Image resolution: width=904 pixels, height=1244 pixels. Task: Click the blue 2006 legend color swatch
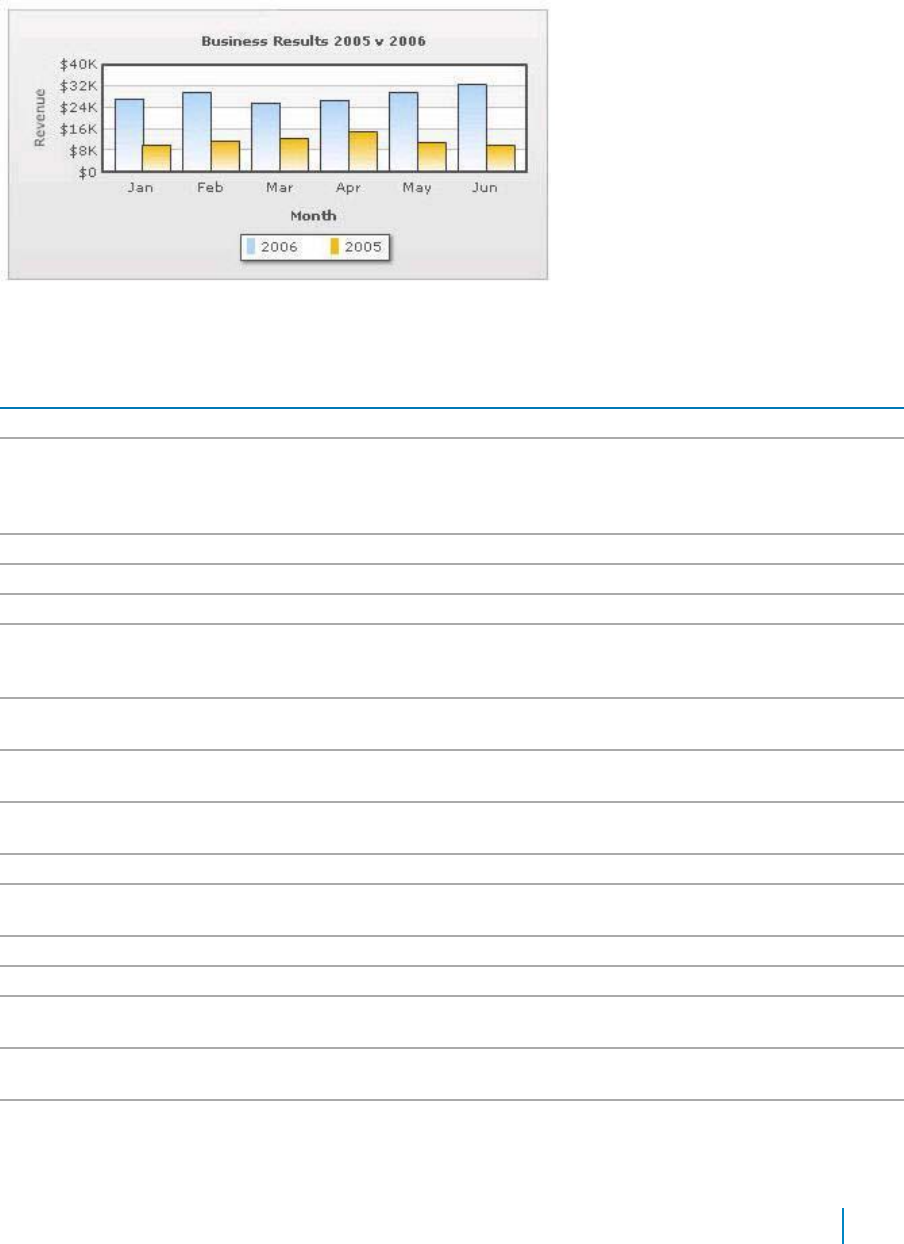coord(251,247)
